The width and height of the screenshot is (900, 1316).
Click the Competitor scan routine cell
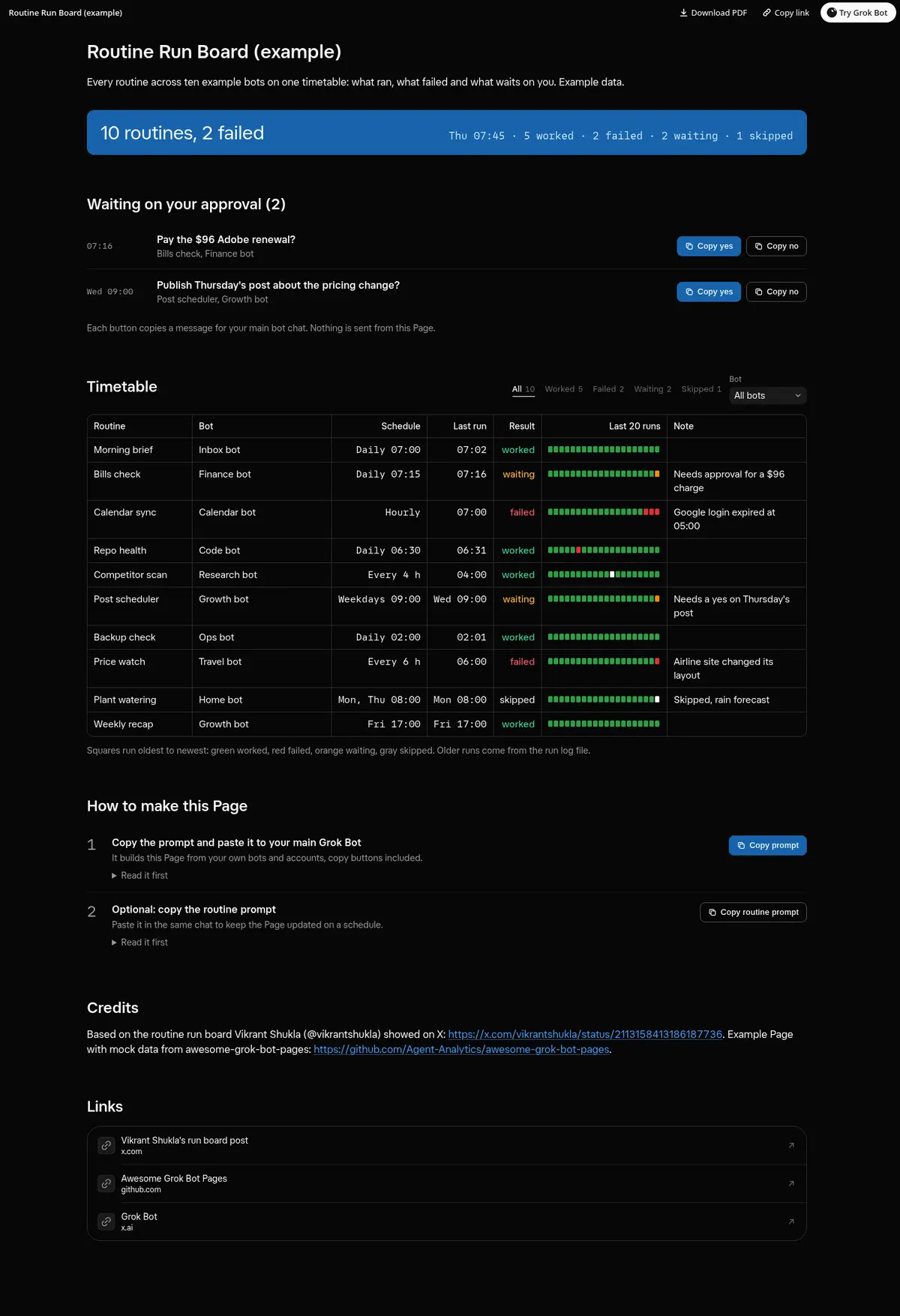tap(139, 575)
